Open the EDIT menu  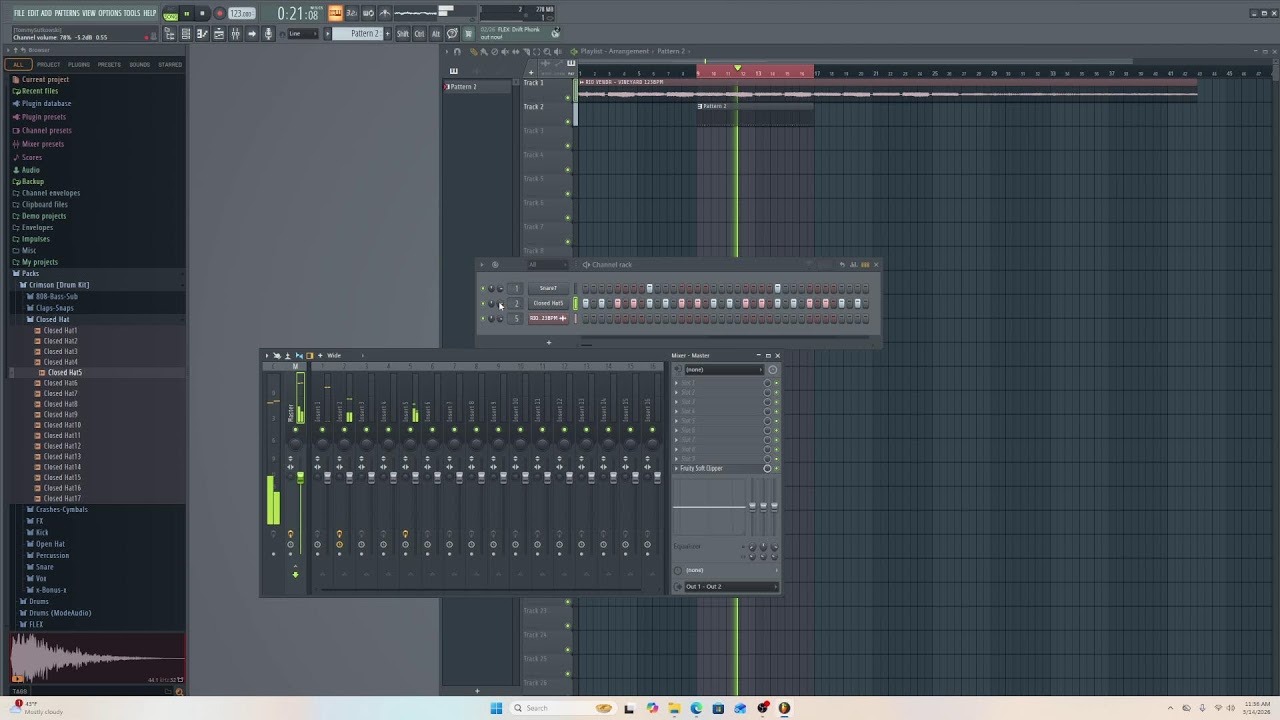coord(33,13)
